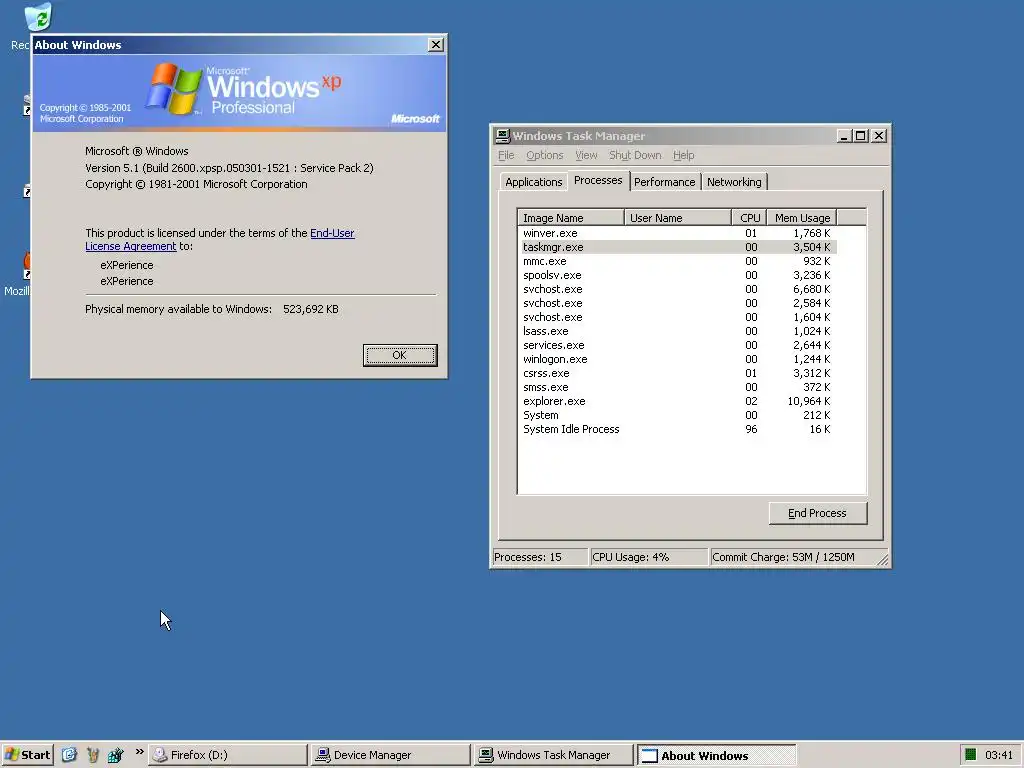Sort processes by CPU column header

(749, 217)
